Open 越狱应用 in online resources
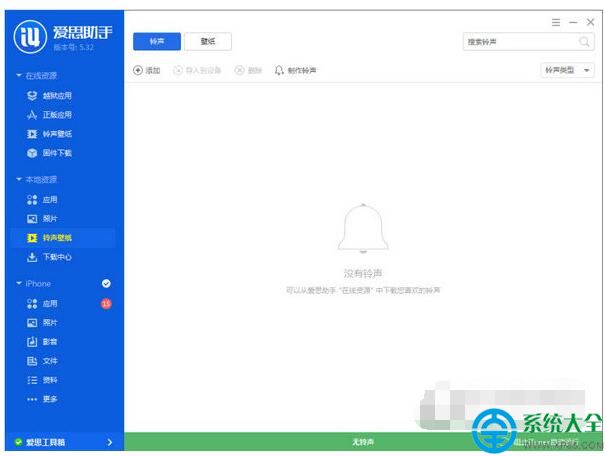 tap(49, 95)
